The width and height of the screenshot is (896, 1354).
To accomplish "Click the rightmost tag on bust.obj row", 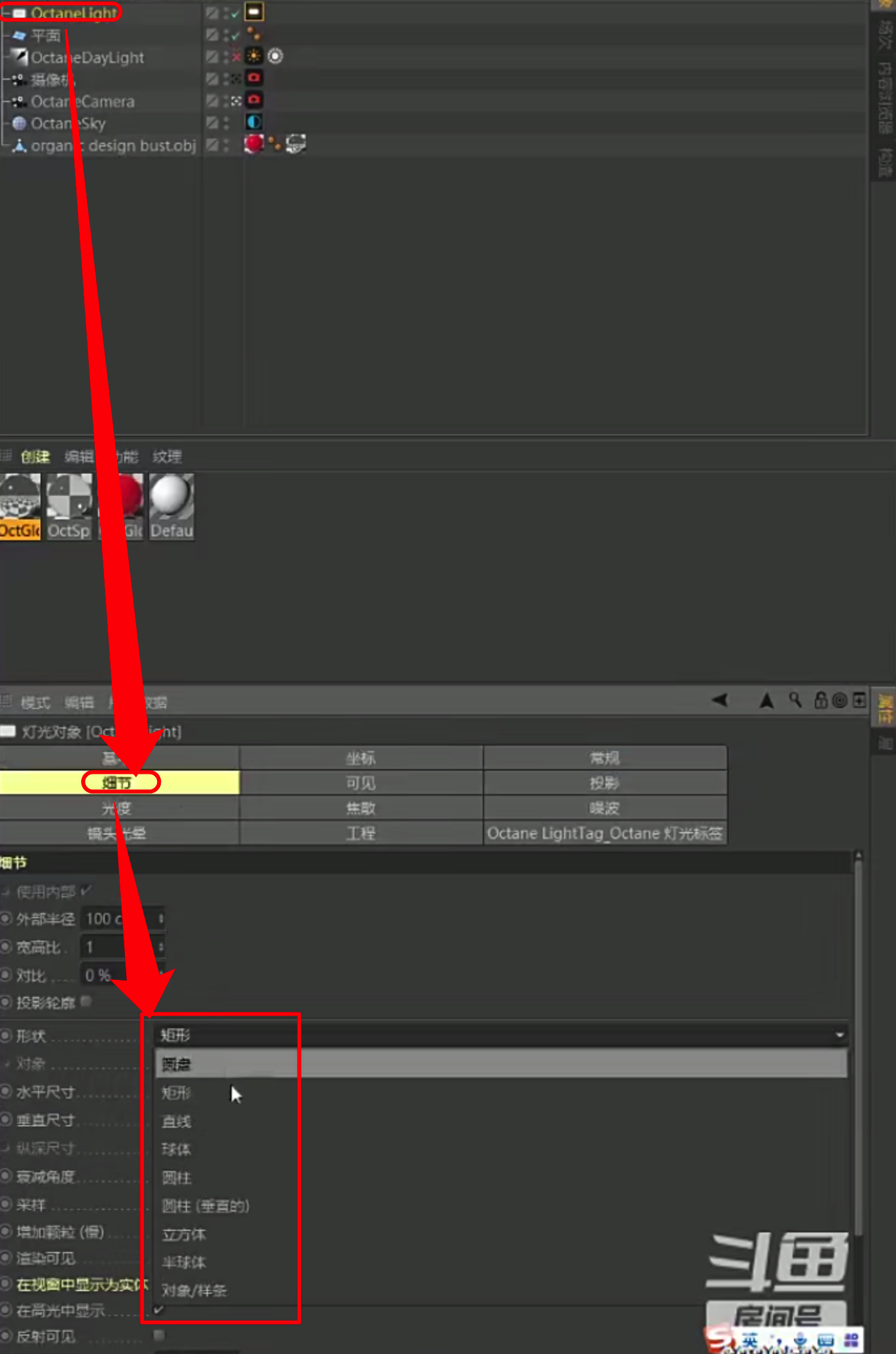I will (296, 144).
